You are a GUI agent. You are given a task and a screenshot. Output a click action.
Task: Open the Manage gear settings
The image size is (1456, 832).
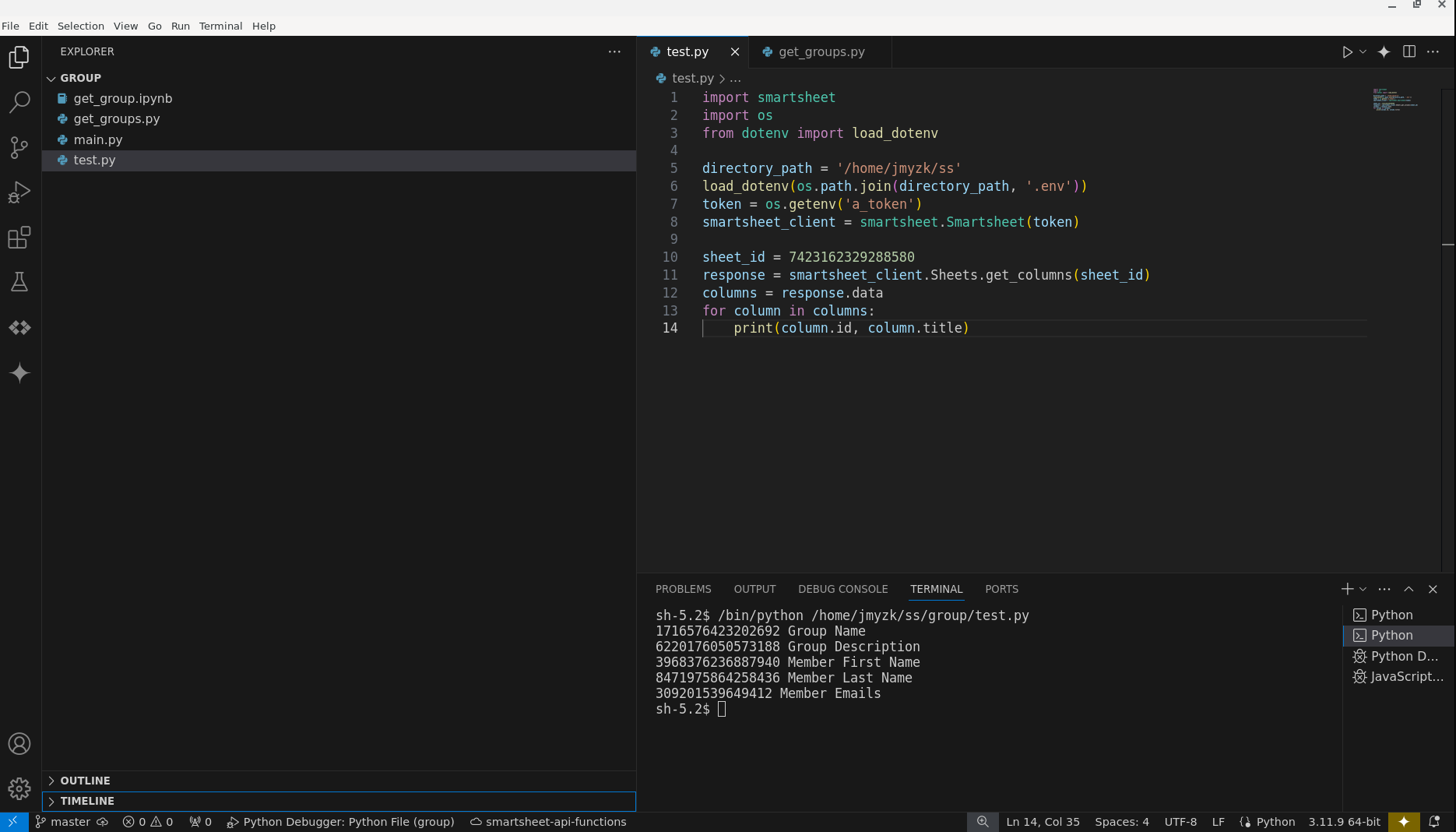(x=19, y=789)
